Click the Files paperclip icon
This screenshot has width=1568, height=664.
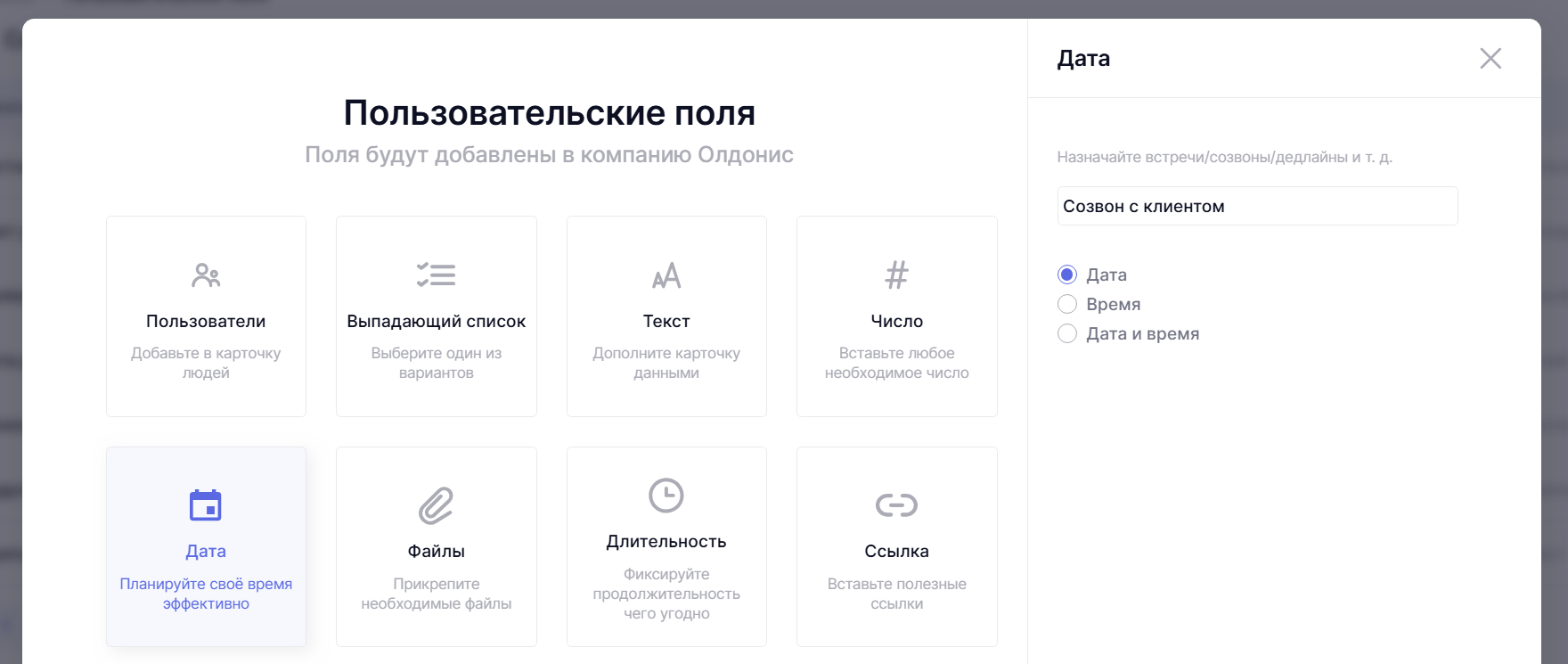(436, 505)
